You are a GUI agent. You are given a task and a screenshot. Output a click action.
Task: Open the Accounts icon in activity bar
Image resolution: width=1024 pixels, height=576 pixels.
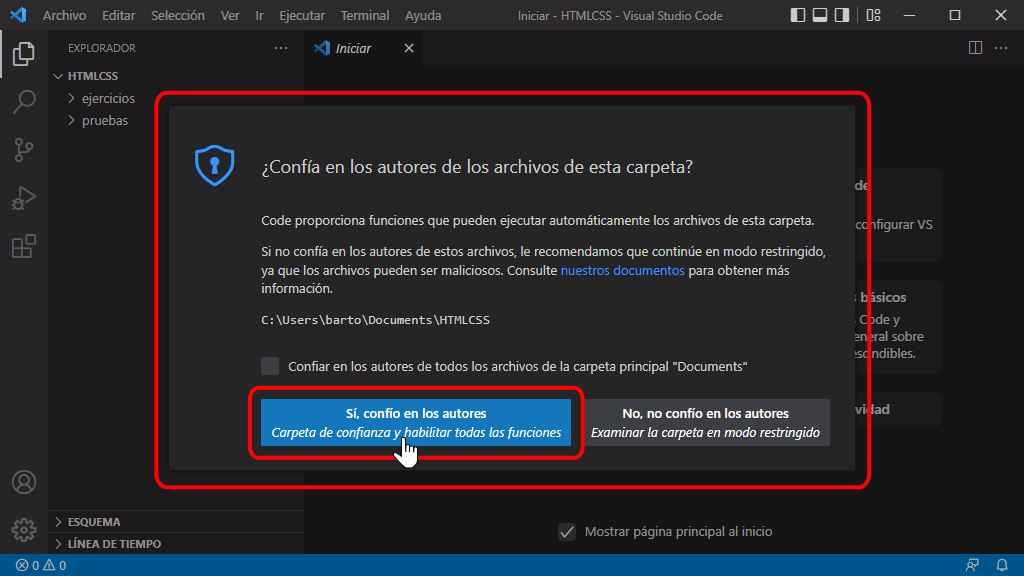(24, 482)
